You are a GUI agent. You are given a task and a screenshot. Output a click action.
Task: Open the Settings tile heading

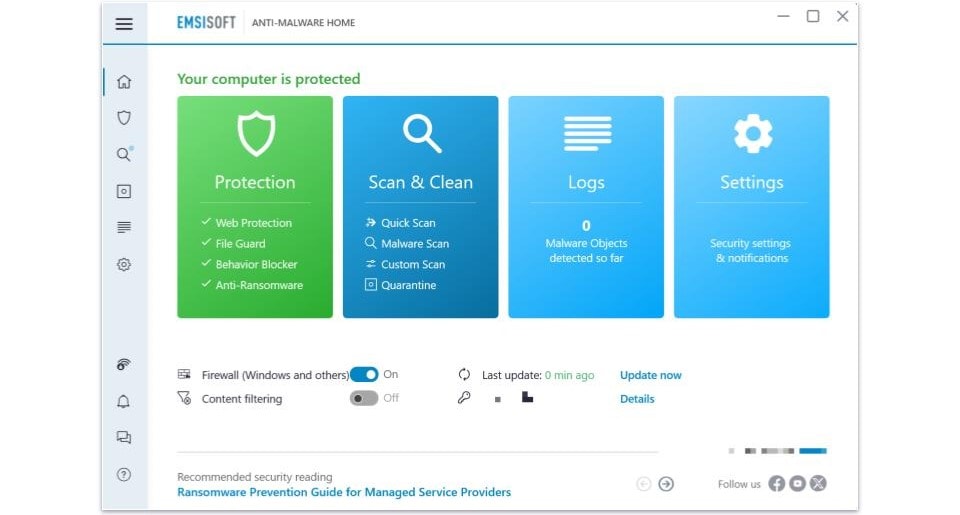(x=751, y=182)
